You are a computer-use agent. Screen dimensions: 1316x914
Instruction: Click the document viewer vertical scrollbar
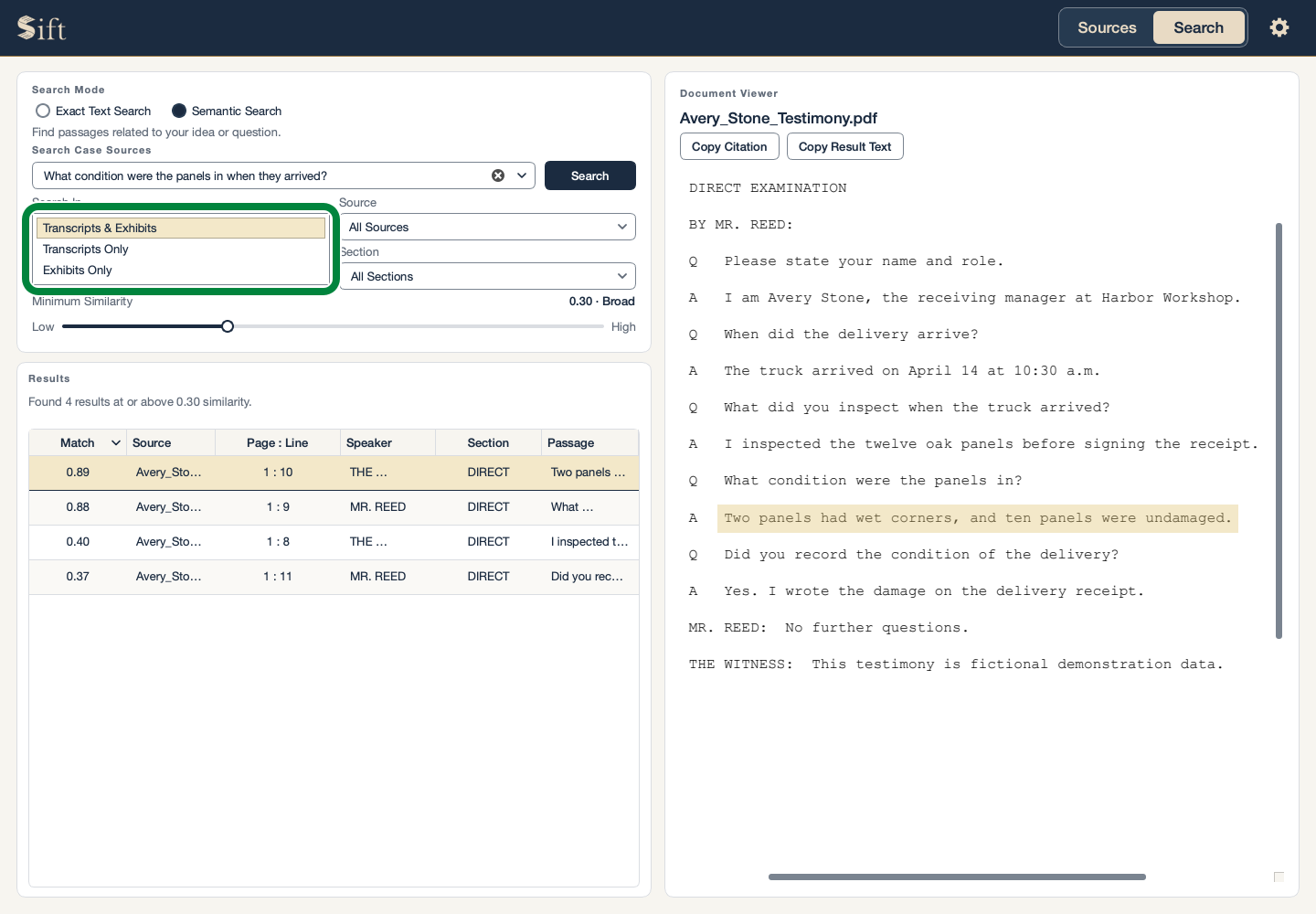(1279, 430)
